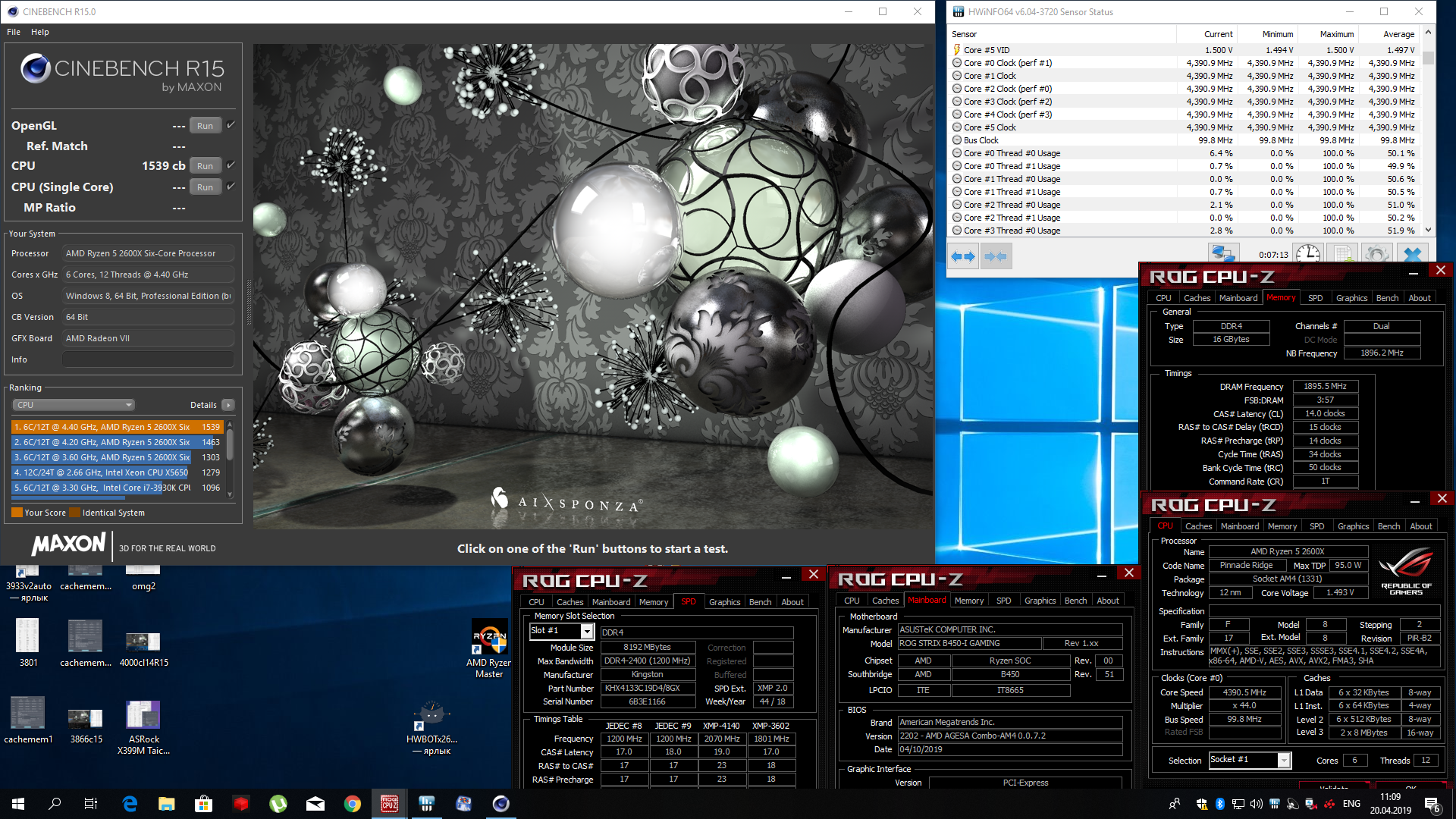Open Cinebench File menu
1456x819 pixels.
click(14, 32)
